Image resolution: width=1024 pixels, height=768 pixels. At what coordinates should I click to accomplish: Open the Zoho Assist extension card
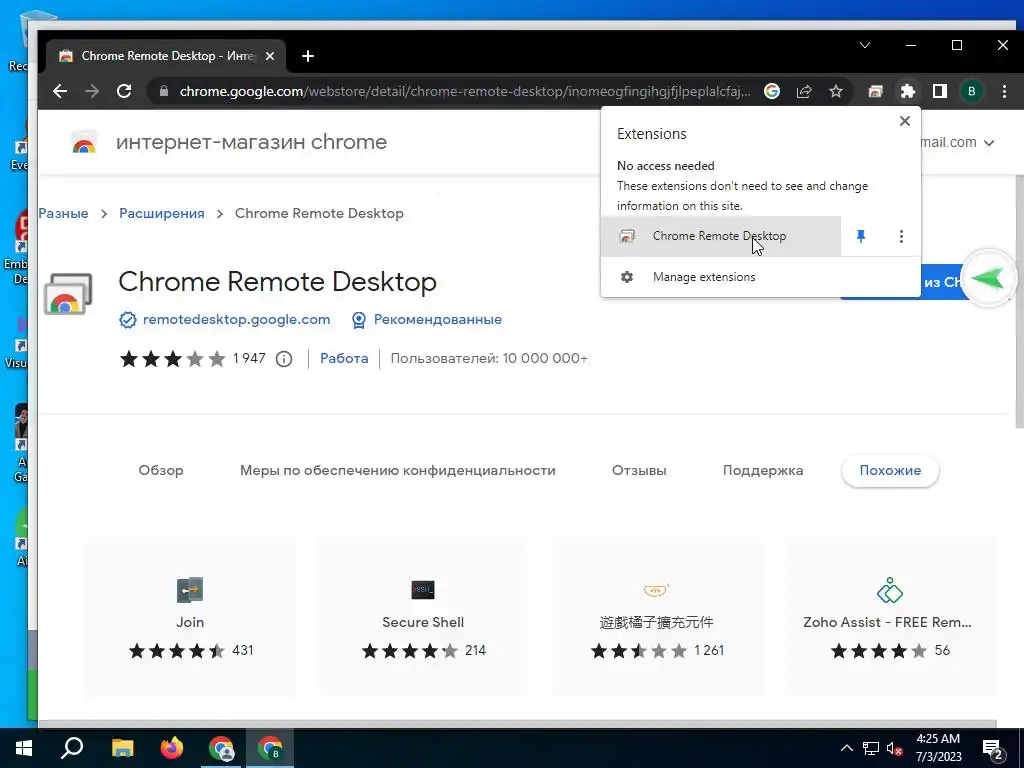point(890,616)
